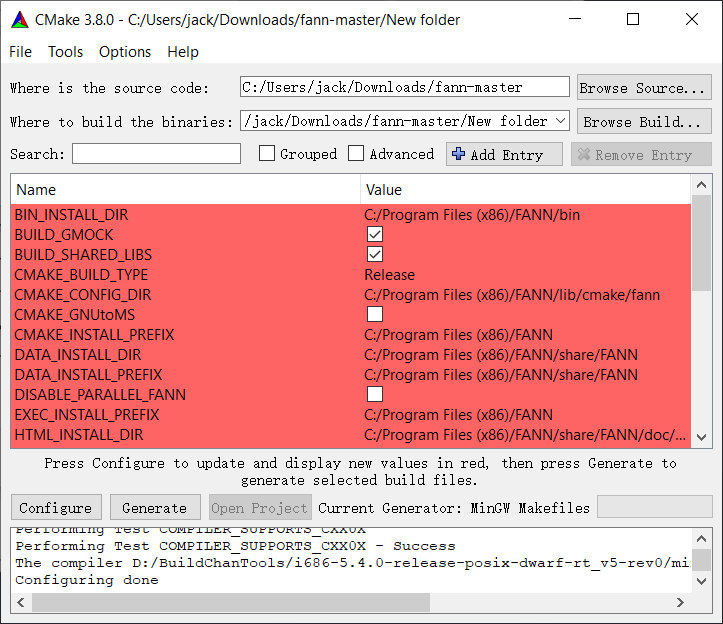Screen dimensions: 723x624
Task: Click the CMake logo icon in title bar
Action: [19, 19]
